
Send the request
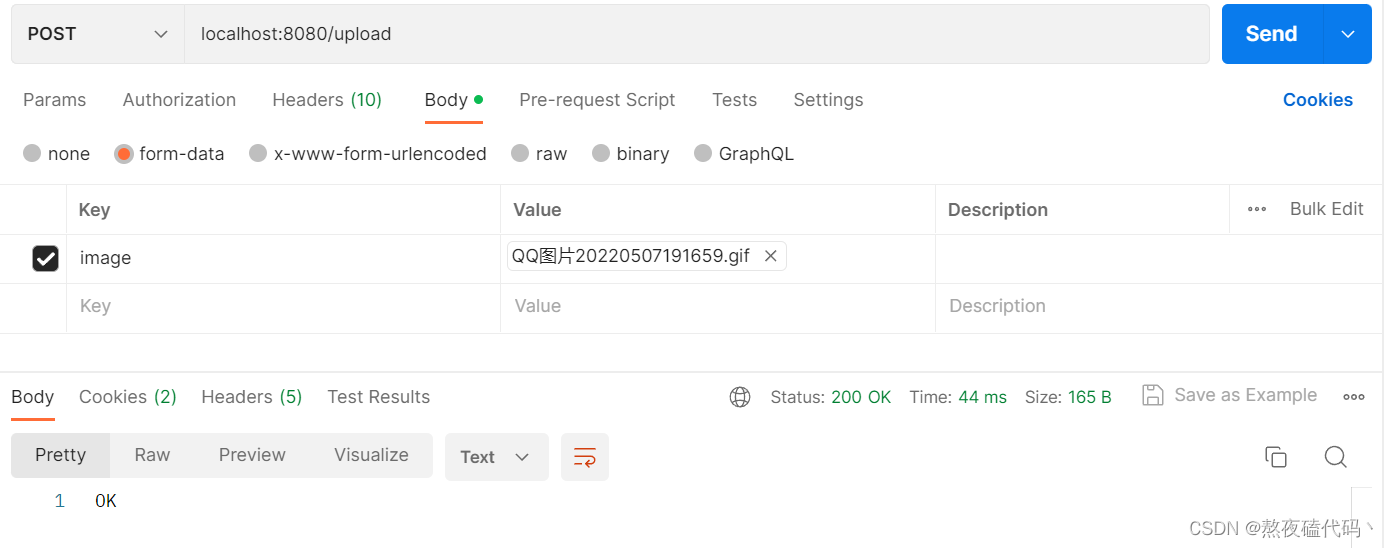[x=1271, y=34]
